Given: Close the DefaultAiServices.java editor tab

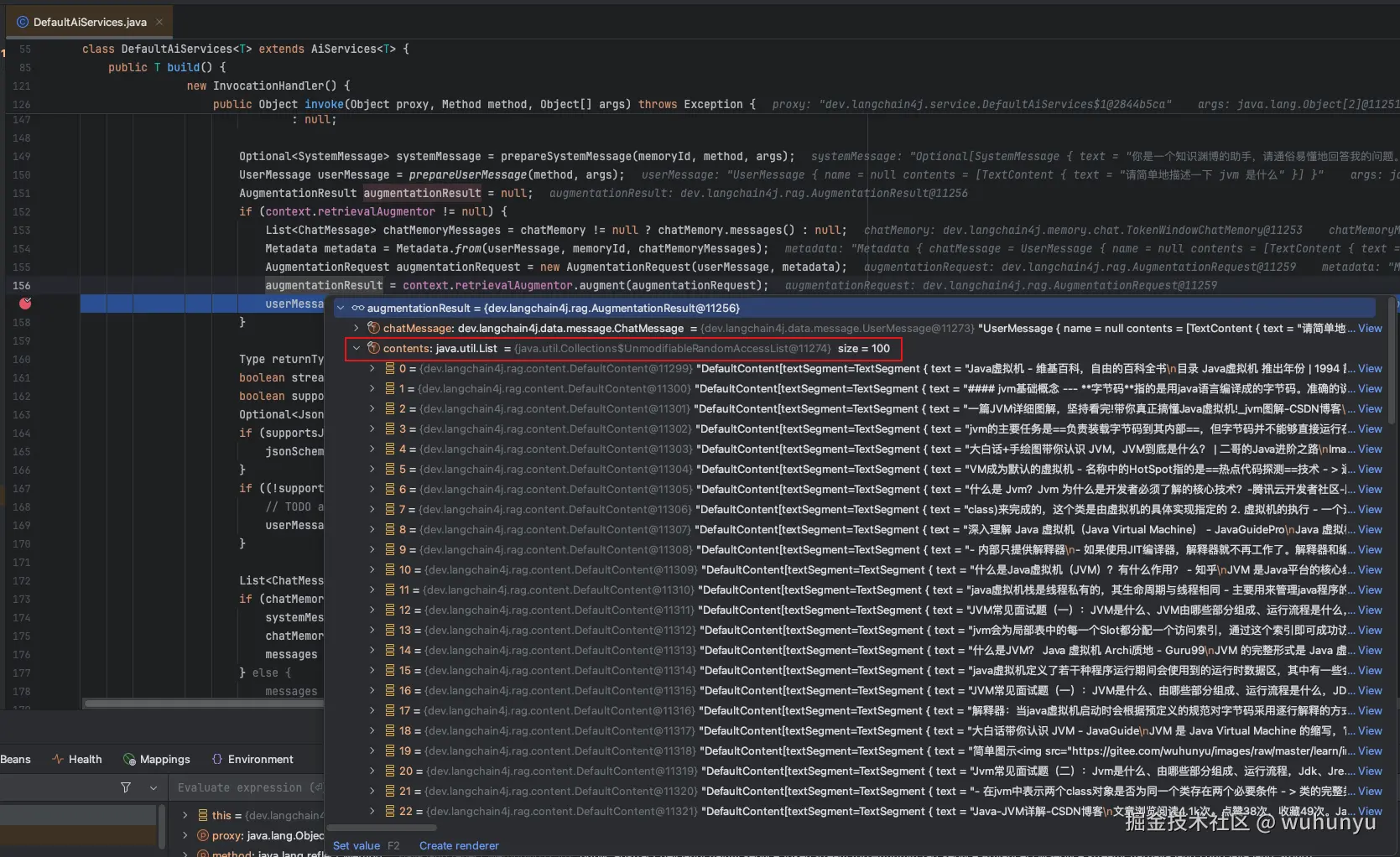Looking at the screenshot, I should click(159, 22).
